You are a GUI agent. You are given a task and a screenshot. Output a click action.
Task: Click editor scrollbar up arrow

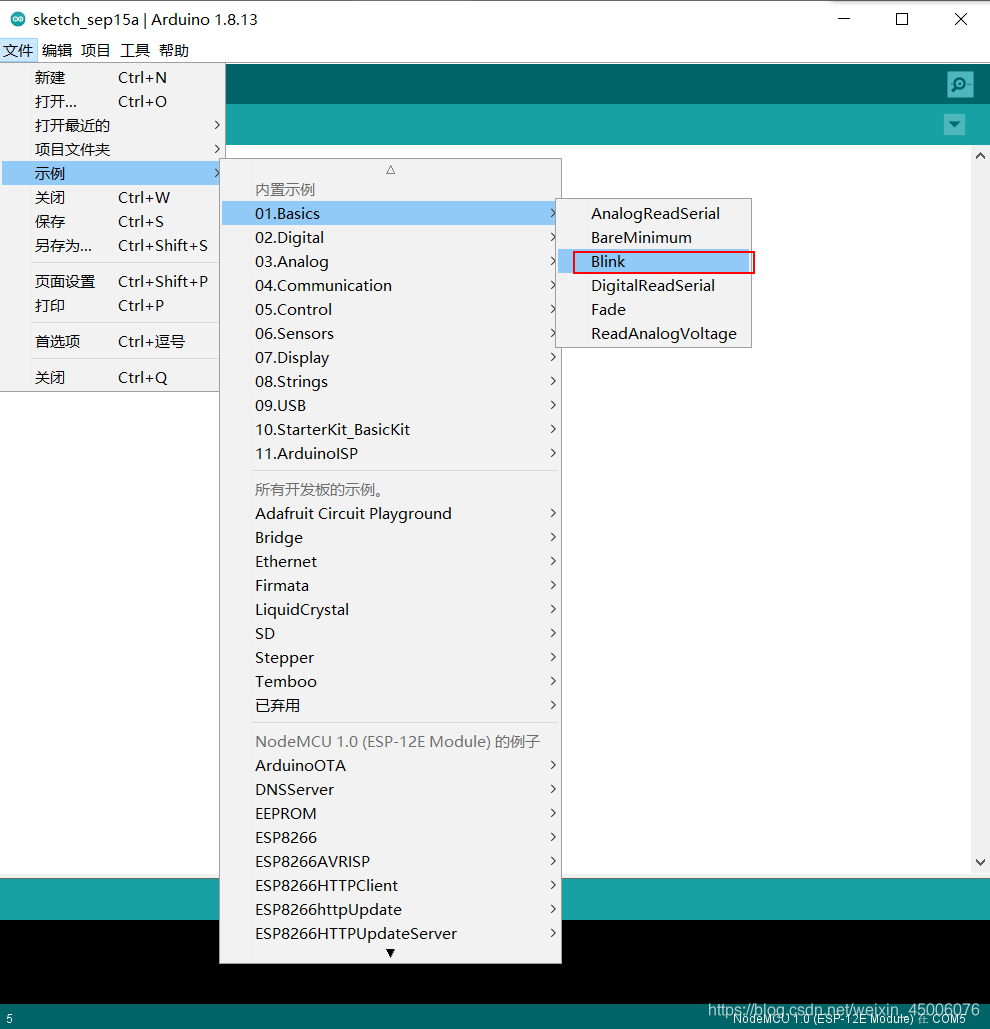point(980,156)
